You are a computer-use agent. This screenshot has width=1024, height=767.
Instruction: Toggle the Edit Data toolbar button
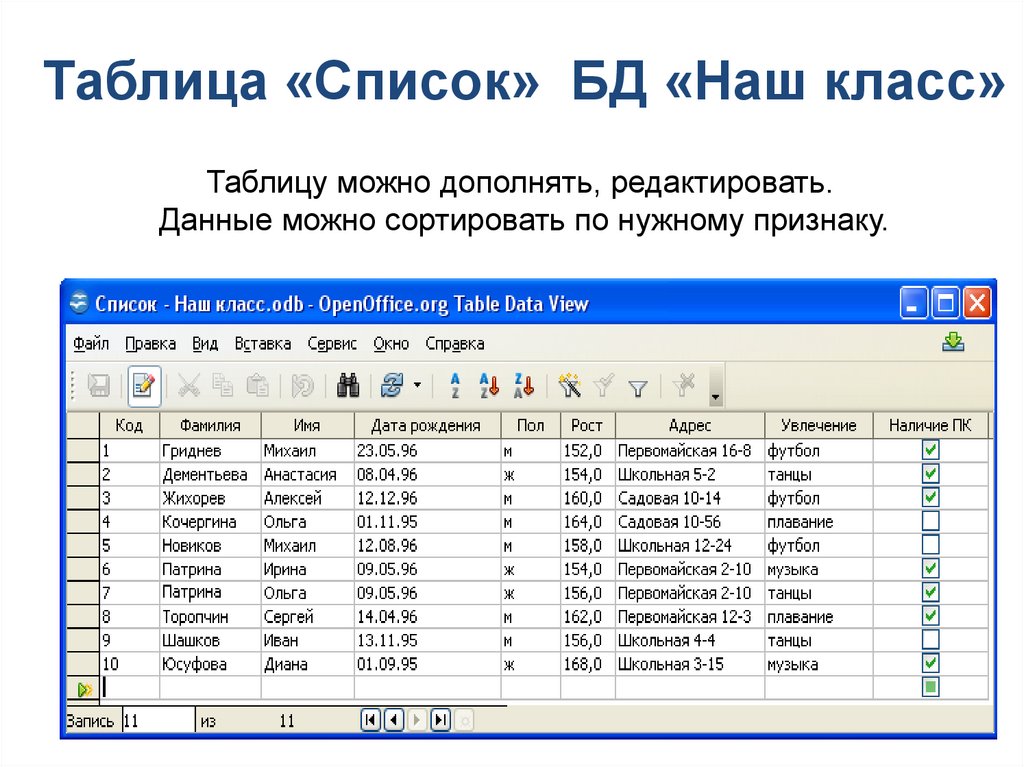tap(144, 385)
